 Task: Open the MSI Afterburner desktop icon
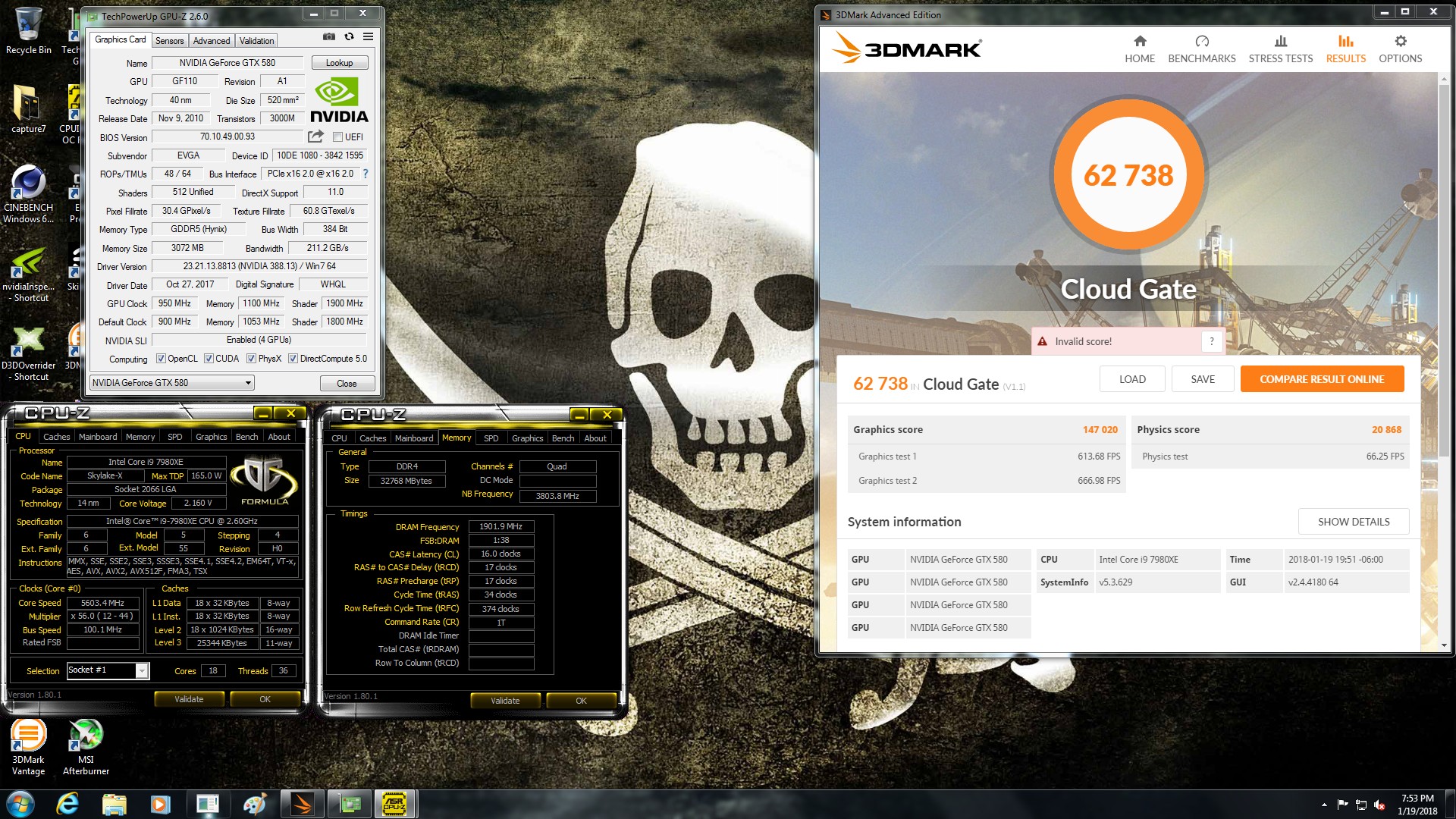pyautogui.click(x=86, y=748)
